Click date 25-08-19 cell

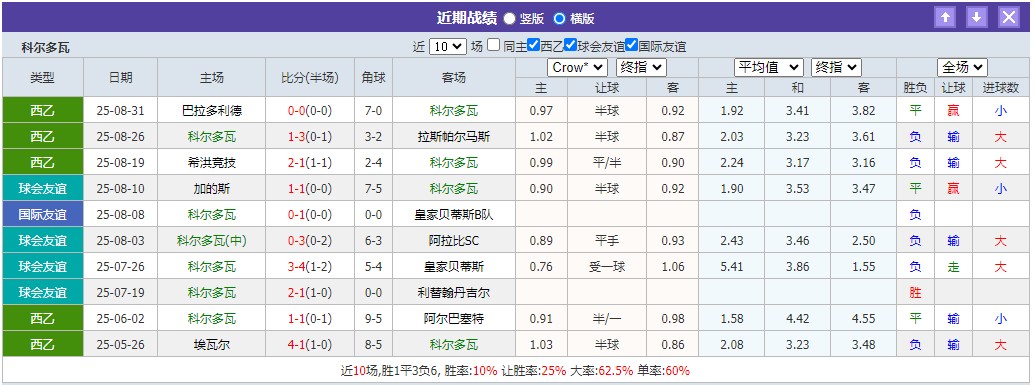pos(121,162)
